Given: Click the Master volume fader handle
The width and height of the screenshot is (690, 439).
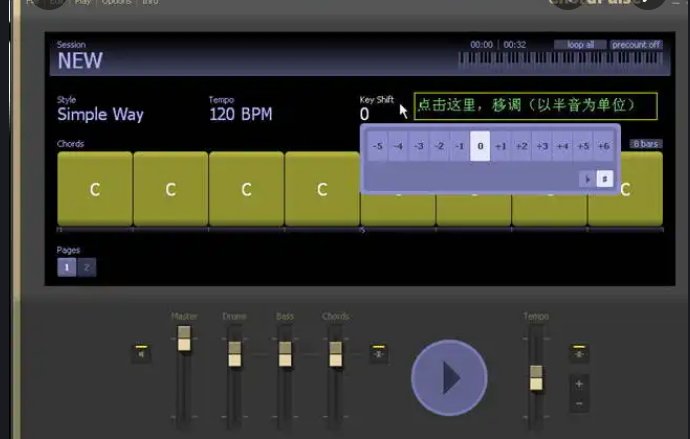Looking at the screenshot, I should (x=184, y=341).
